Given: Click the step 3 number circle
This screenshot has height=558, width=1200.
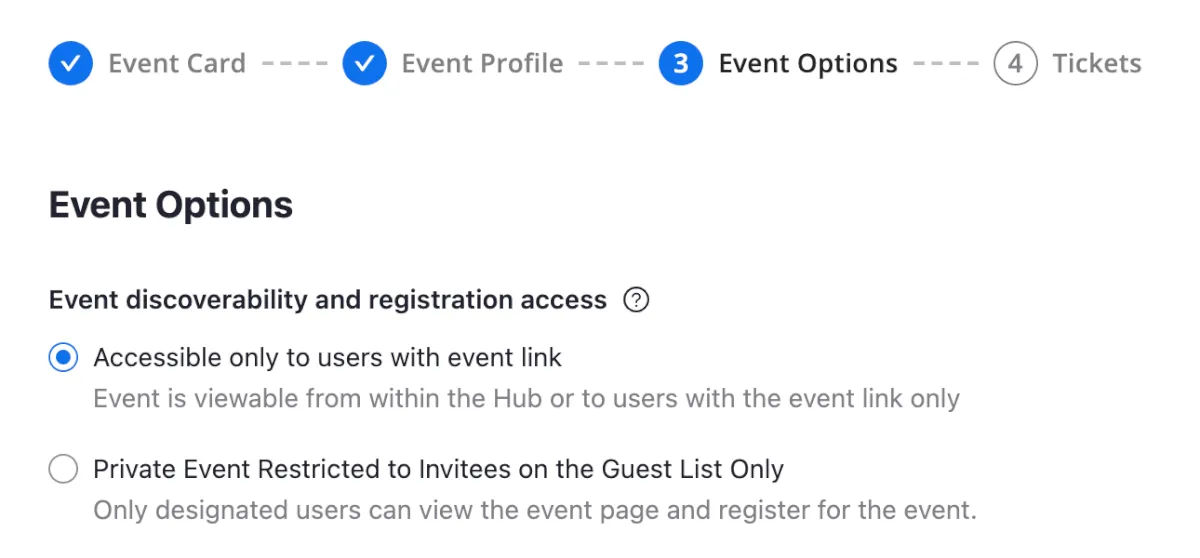Looking at the screenshot, I should [680, 64].
